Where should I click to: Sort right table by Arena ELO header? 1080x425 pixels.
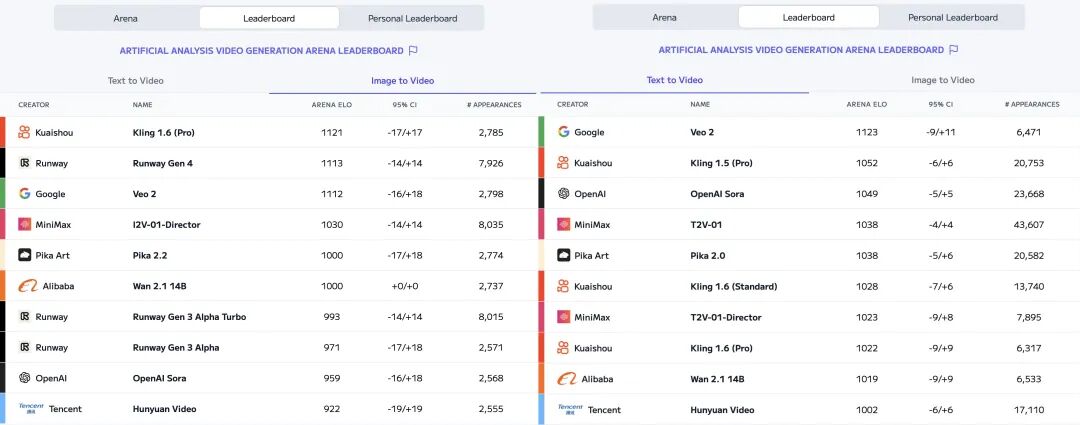click(x=866, y=105)
